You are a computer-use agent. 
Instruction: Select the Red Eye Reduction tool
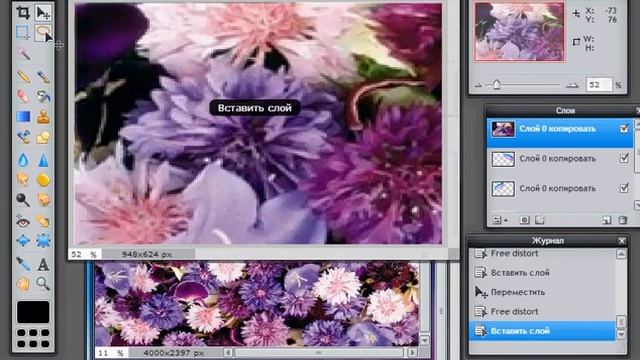point(23,221)
